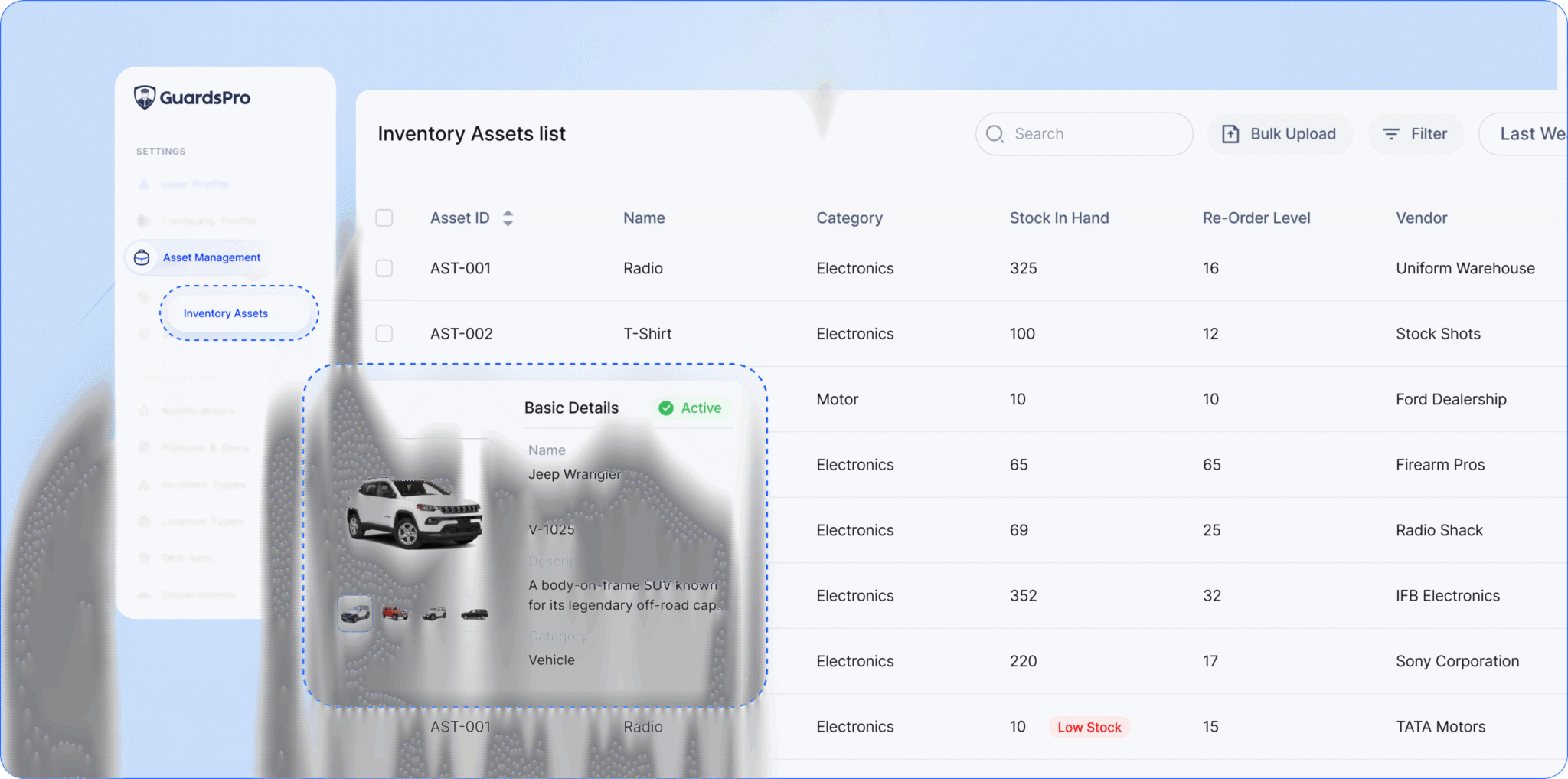Check the AST-001 Radio row checkbox
The image size is (1568, 779).
coord(384,268)
